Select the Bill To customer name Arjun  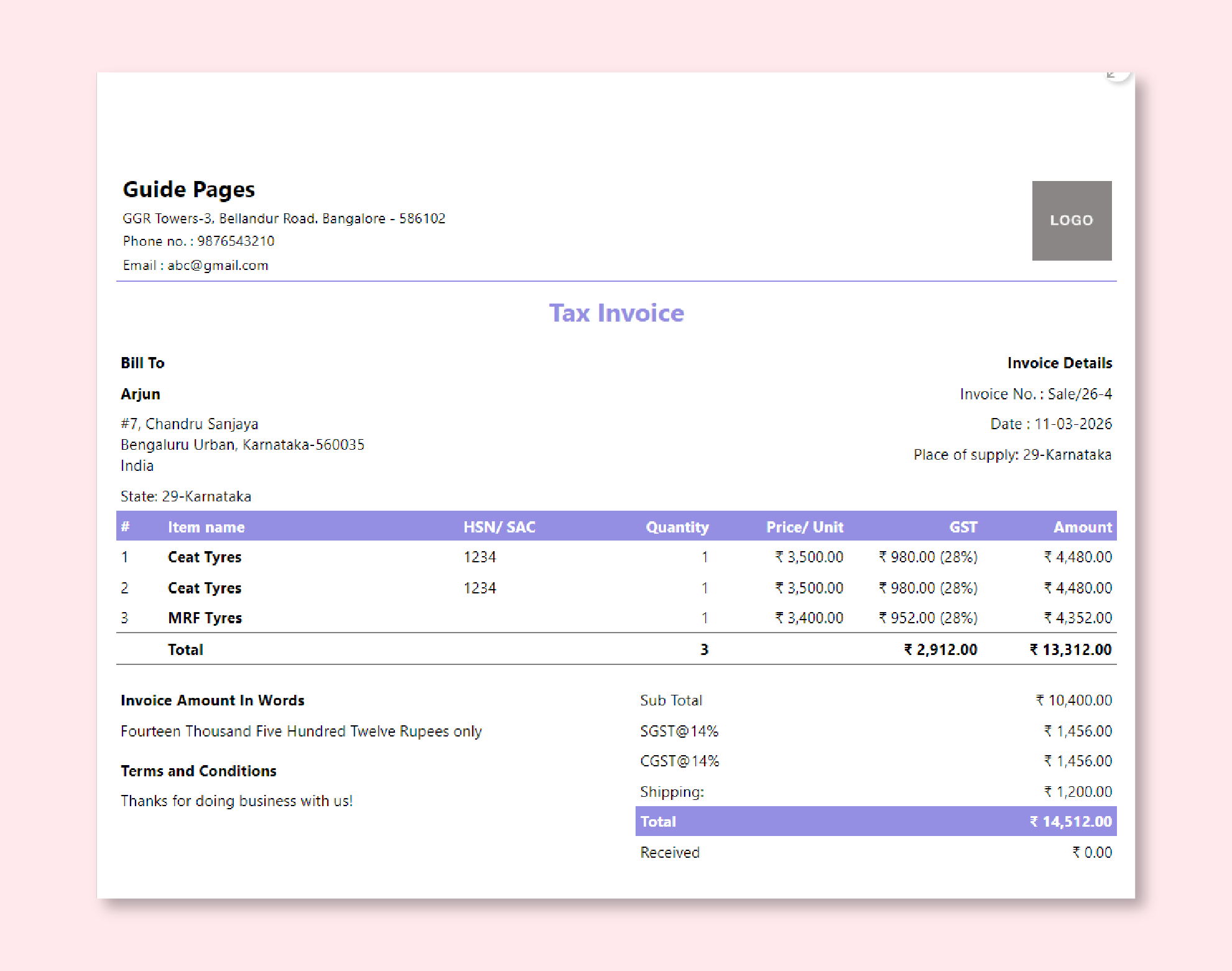(x=140, y=394)
